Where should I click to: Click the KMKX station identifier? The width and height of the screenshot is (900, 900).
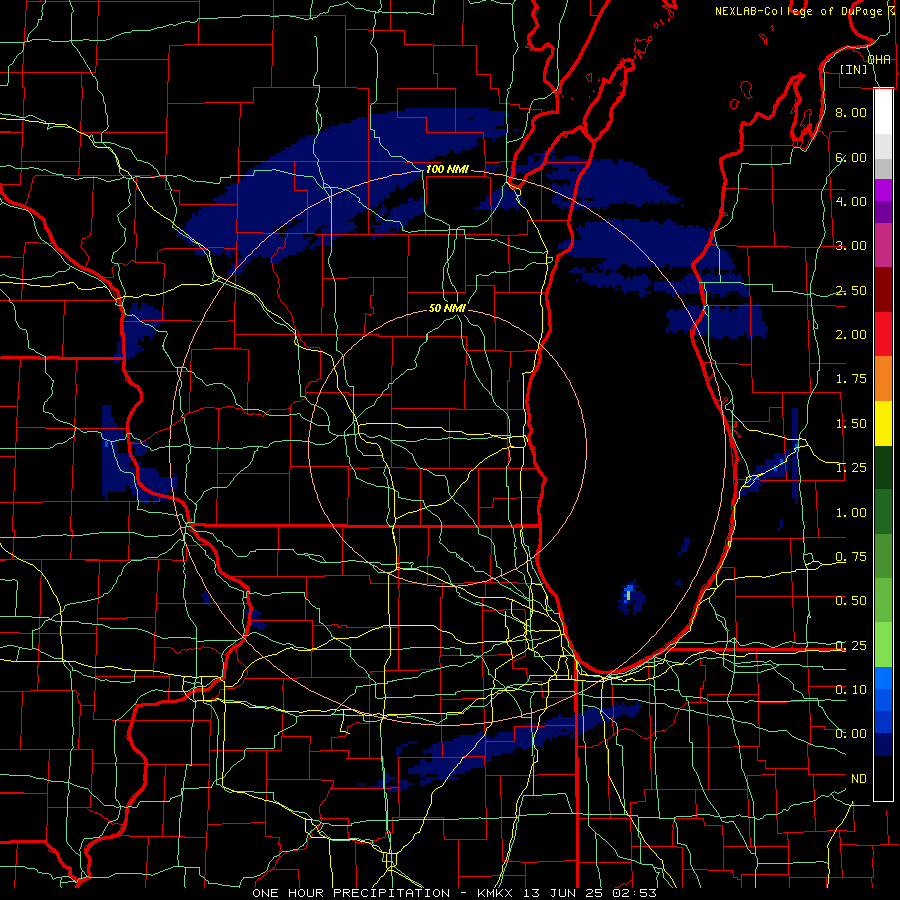click(x=495, y=893)
